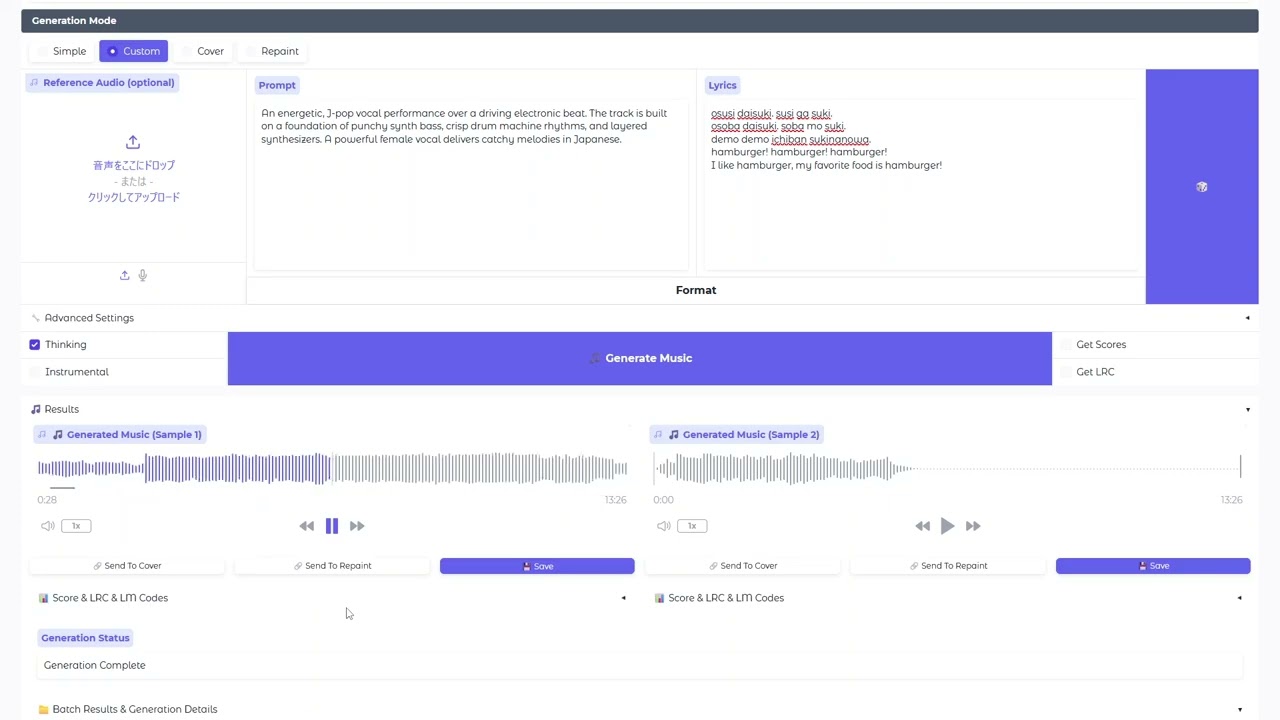Mute Sample 1 volume icon
The height and width of the screenshot is (720, 1280).
47,526
